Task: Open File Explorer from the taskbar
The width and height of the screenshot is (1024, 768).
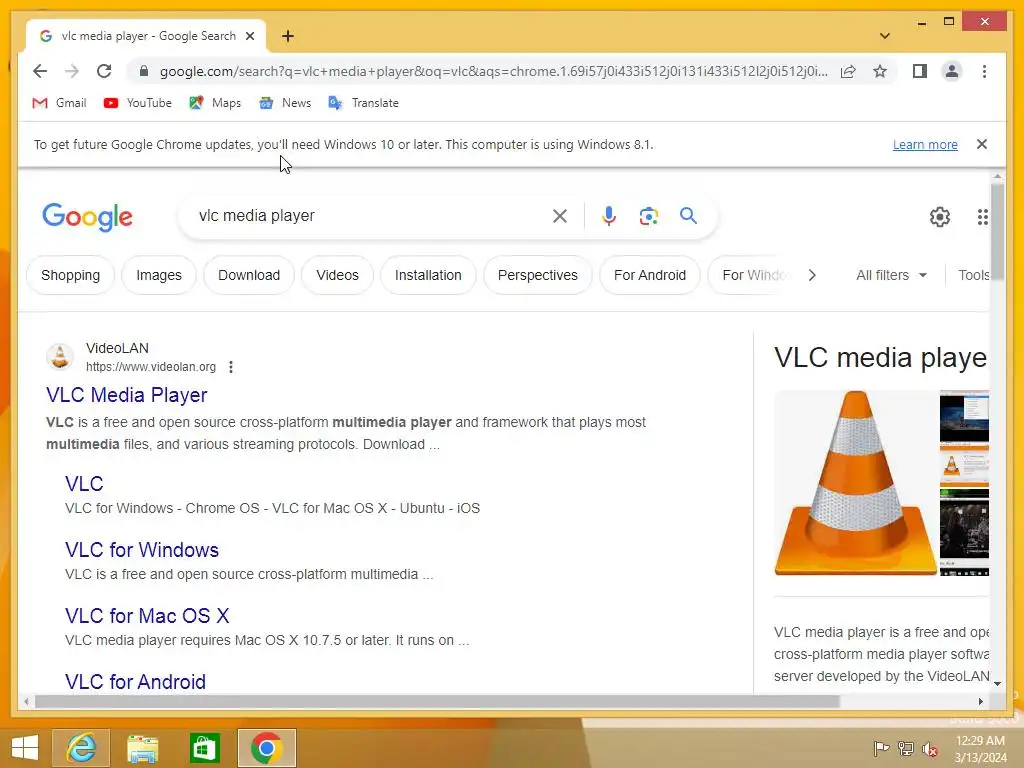Action: point(142,748)
